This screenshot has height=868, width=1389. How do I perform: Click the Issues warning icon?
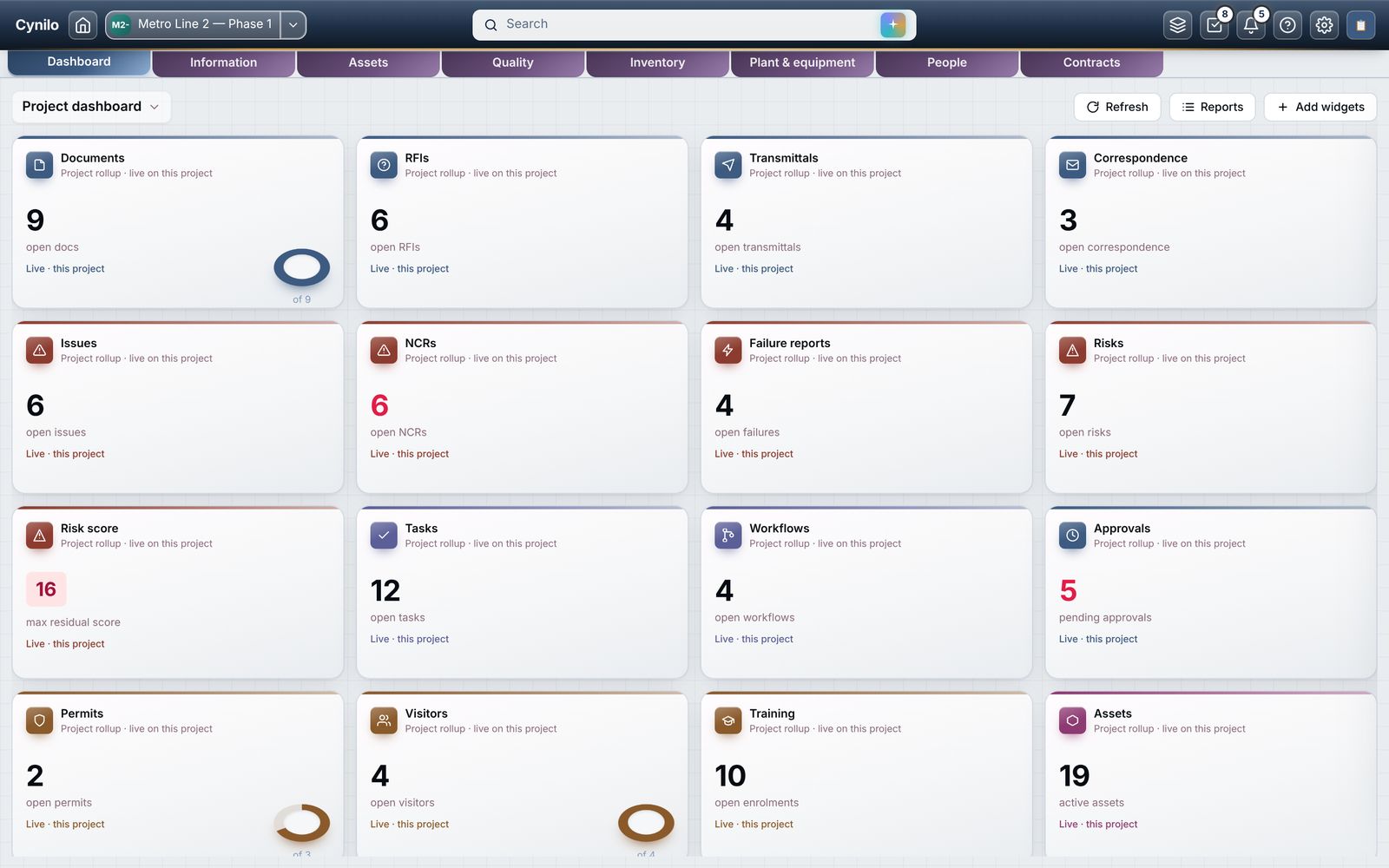click(39, 351)
